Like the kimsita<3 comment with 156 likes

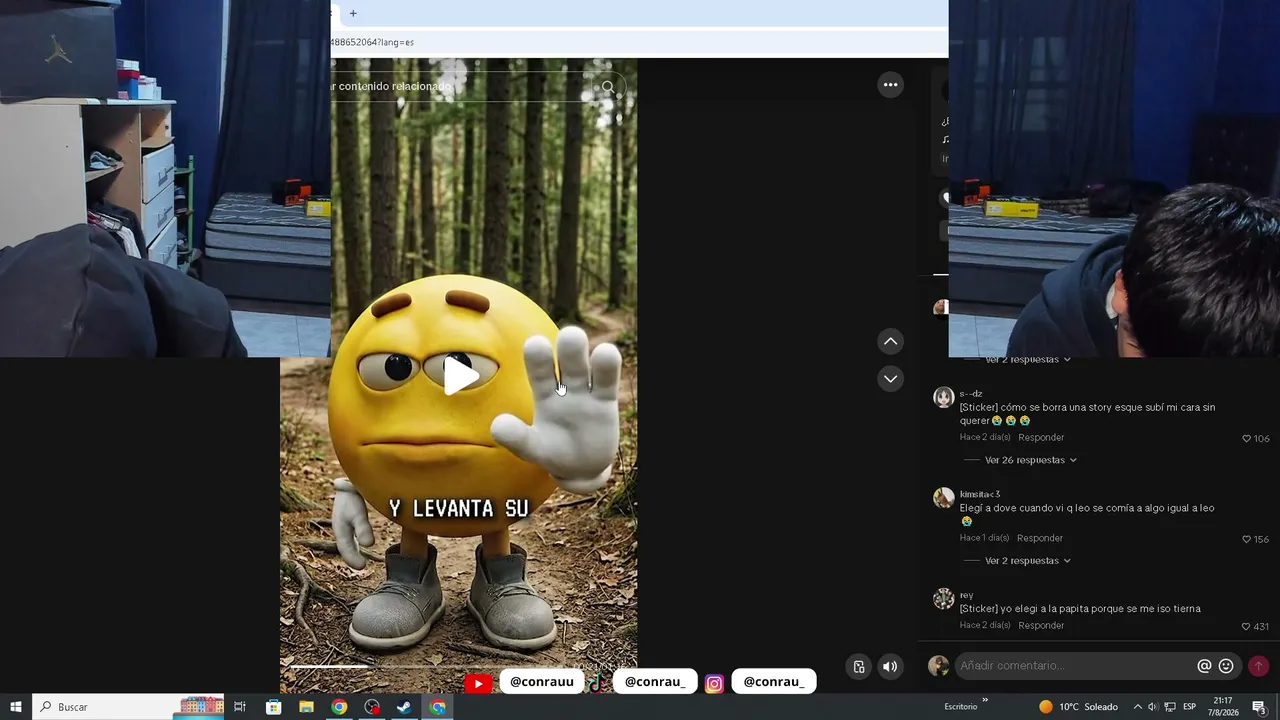(x=1247, y=539)
